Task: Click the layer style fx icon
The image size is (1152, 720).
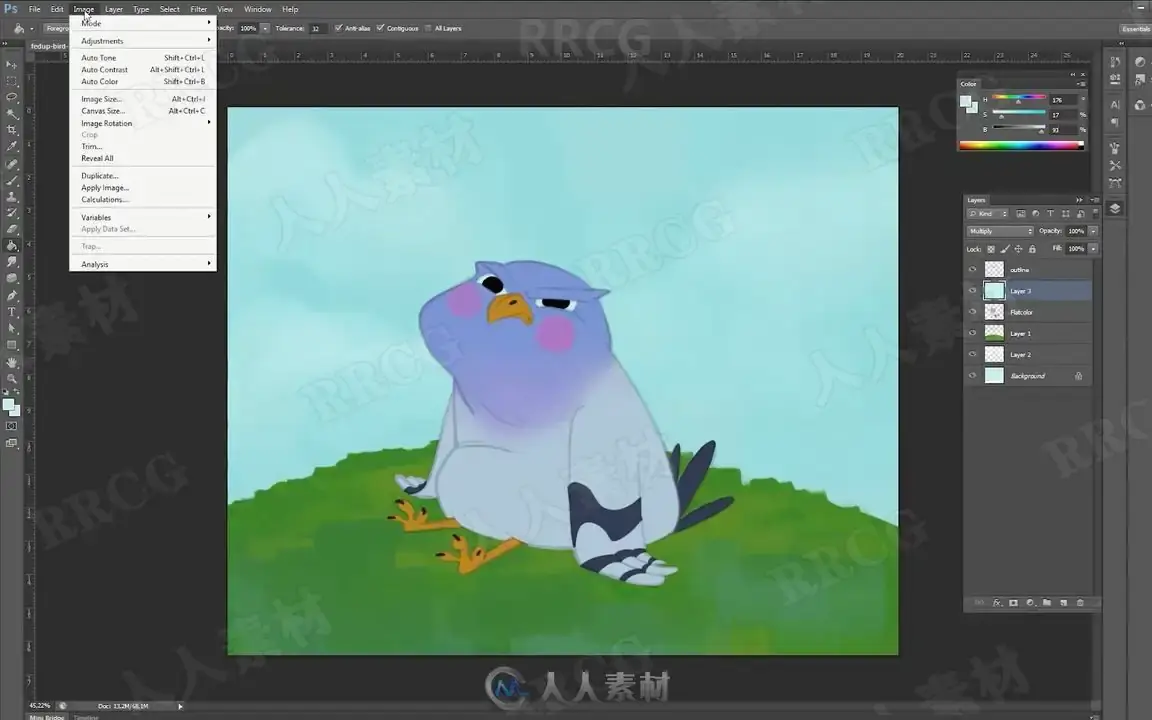Action: (997, 602)
